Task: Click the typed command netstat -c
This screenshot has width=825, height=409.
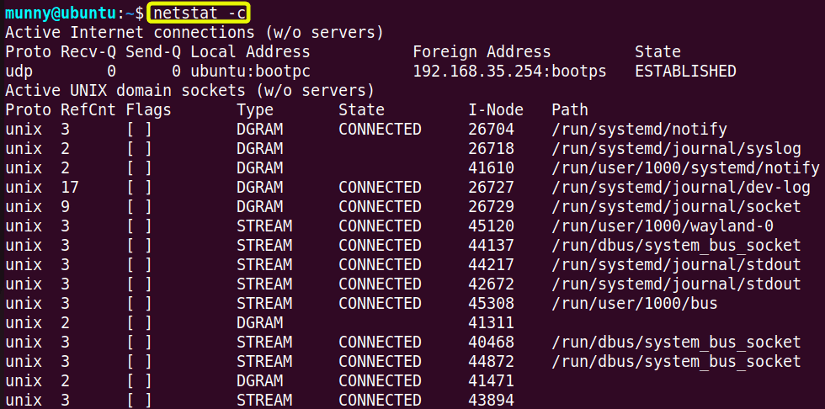Action: (199, 13)
